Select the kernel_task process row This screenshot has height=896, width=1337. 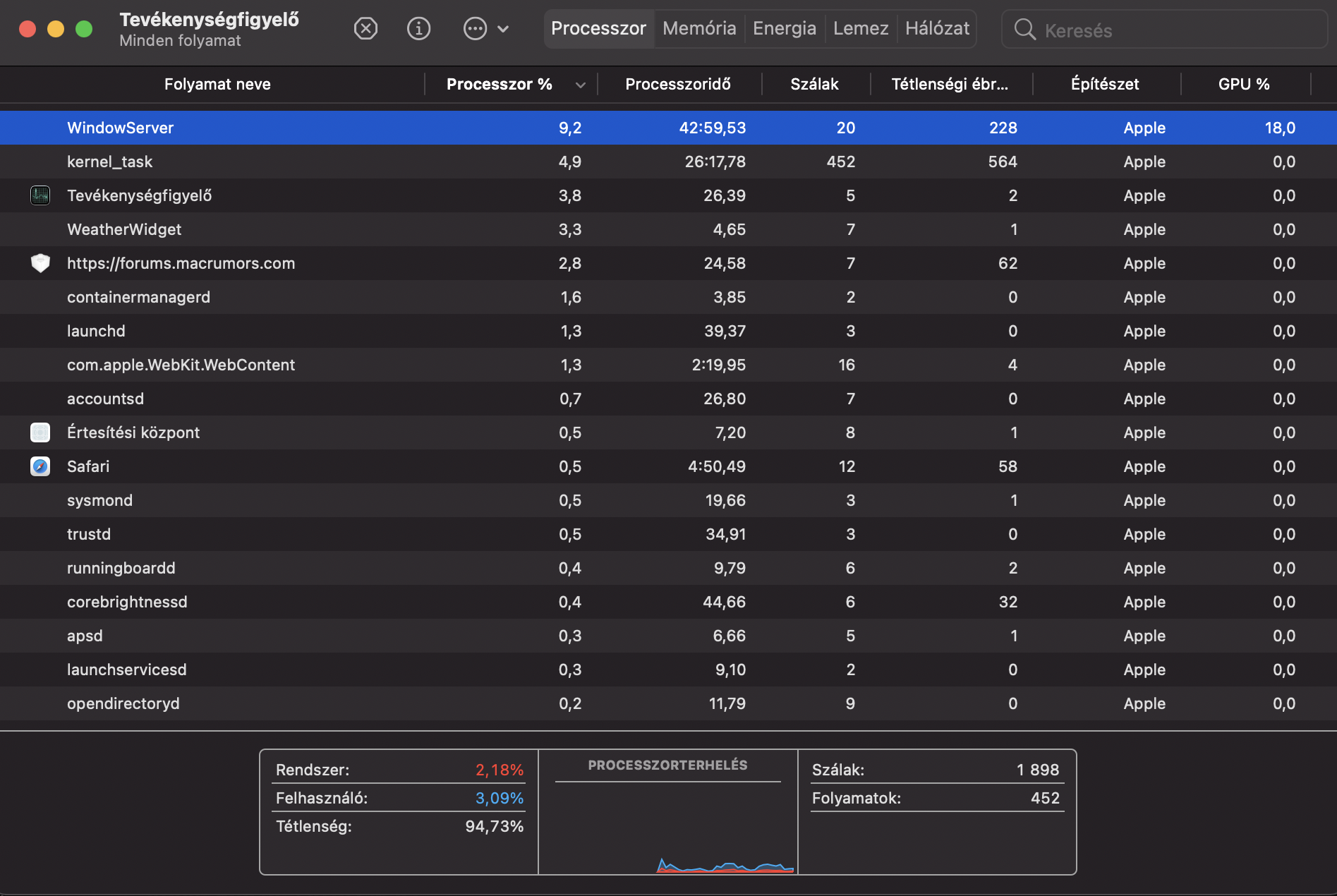[x=668, y=162]
